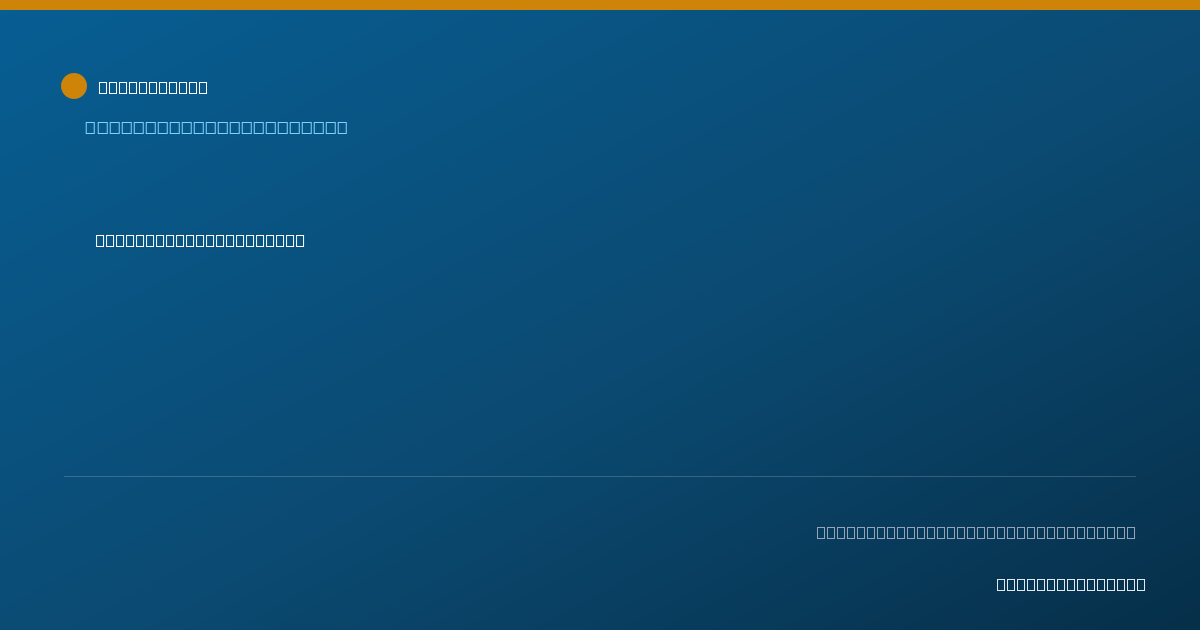The height and width of the screenshot is (630, 1200).
Task: Click the center of the orange circle
Action: point(74,86)
